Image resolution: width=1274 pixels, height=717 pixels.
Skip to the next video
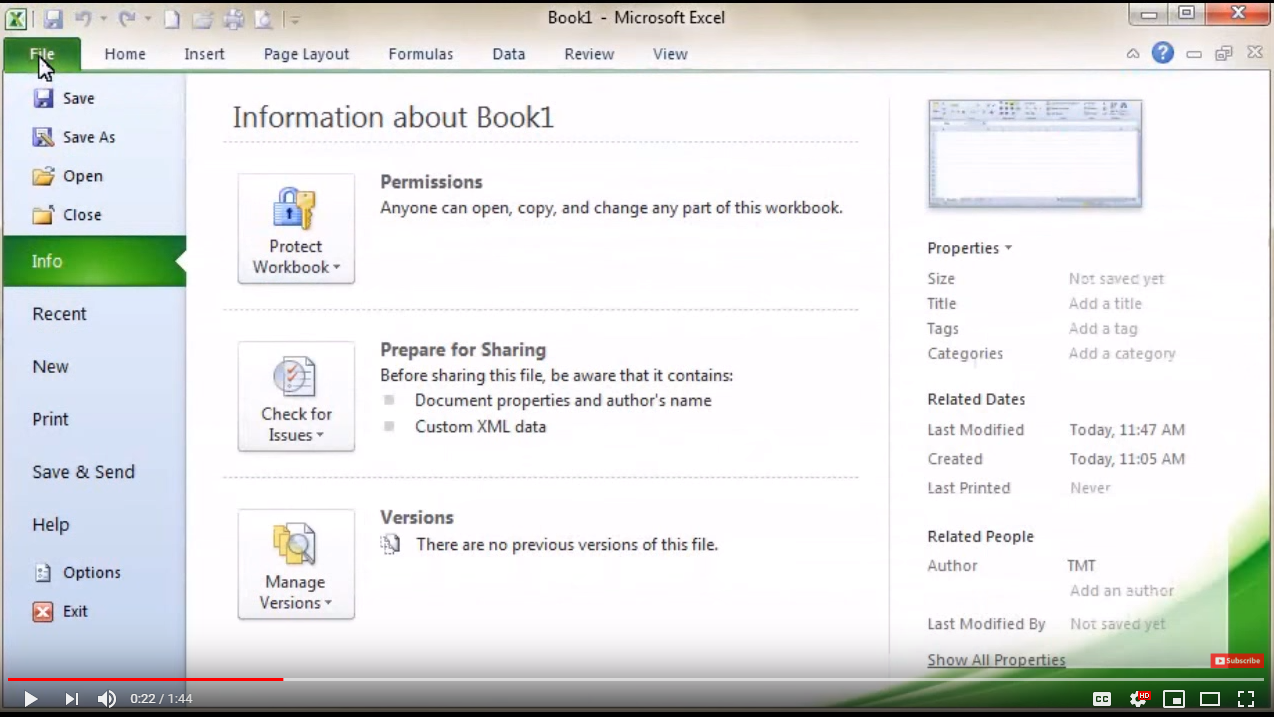71,699
